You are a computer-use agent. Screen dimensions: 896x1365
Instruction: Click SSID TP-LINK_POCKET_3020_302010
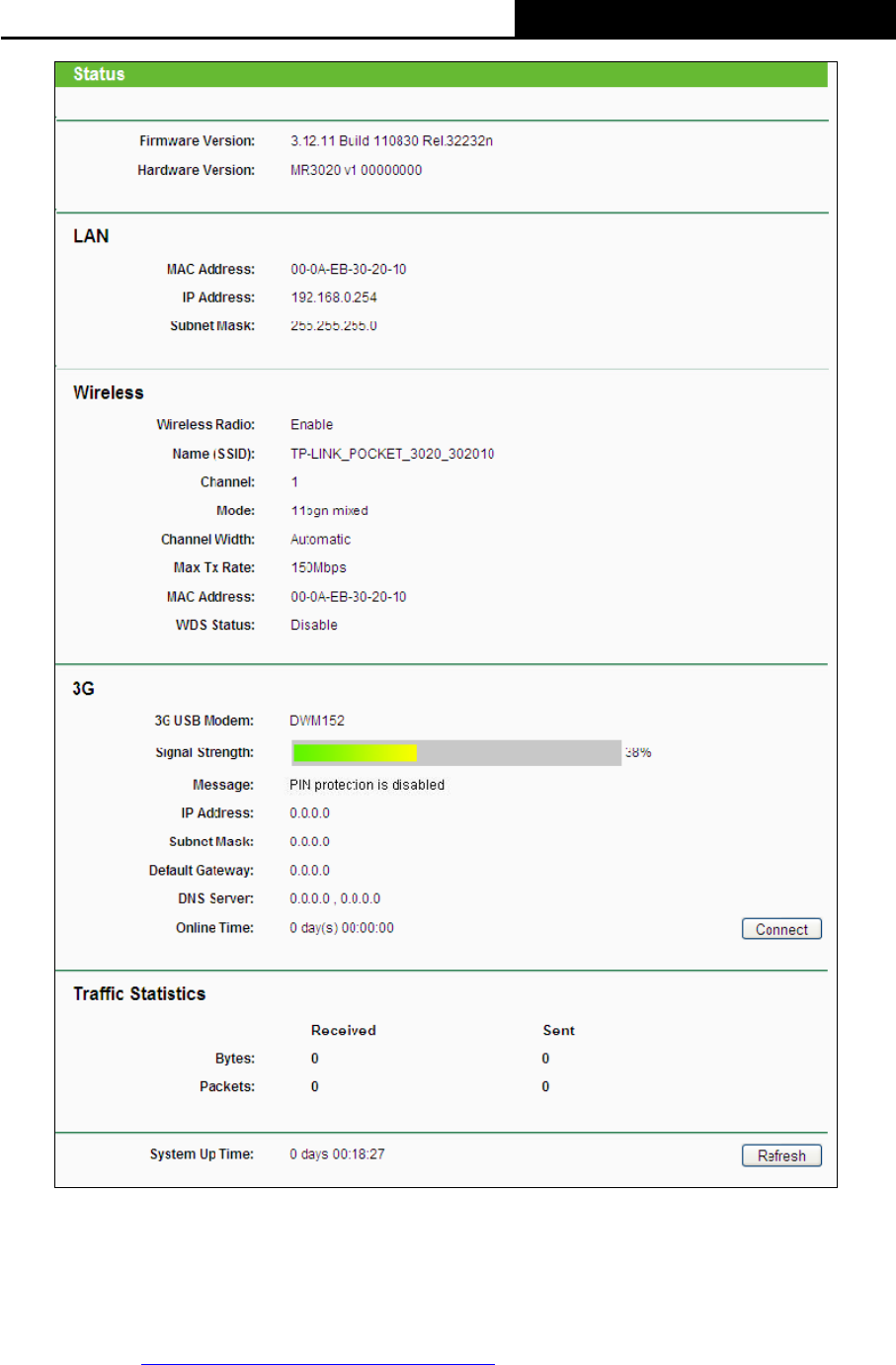click(x=392, y=454)
